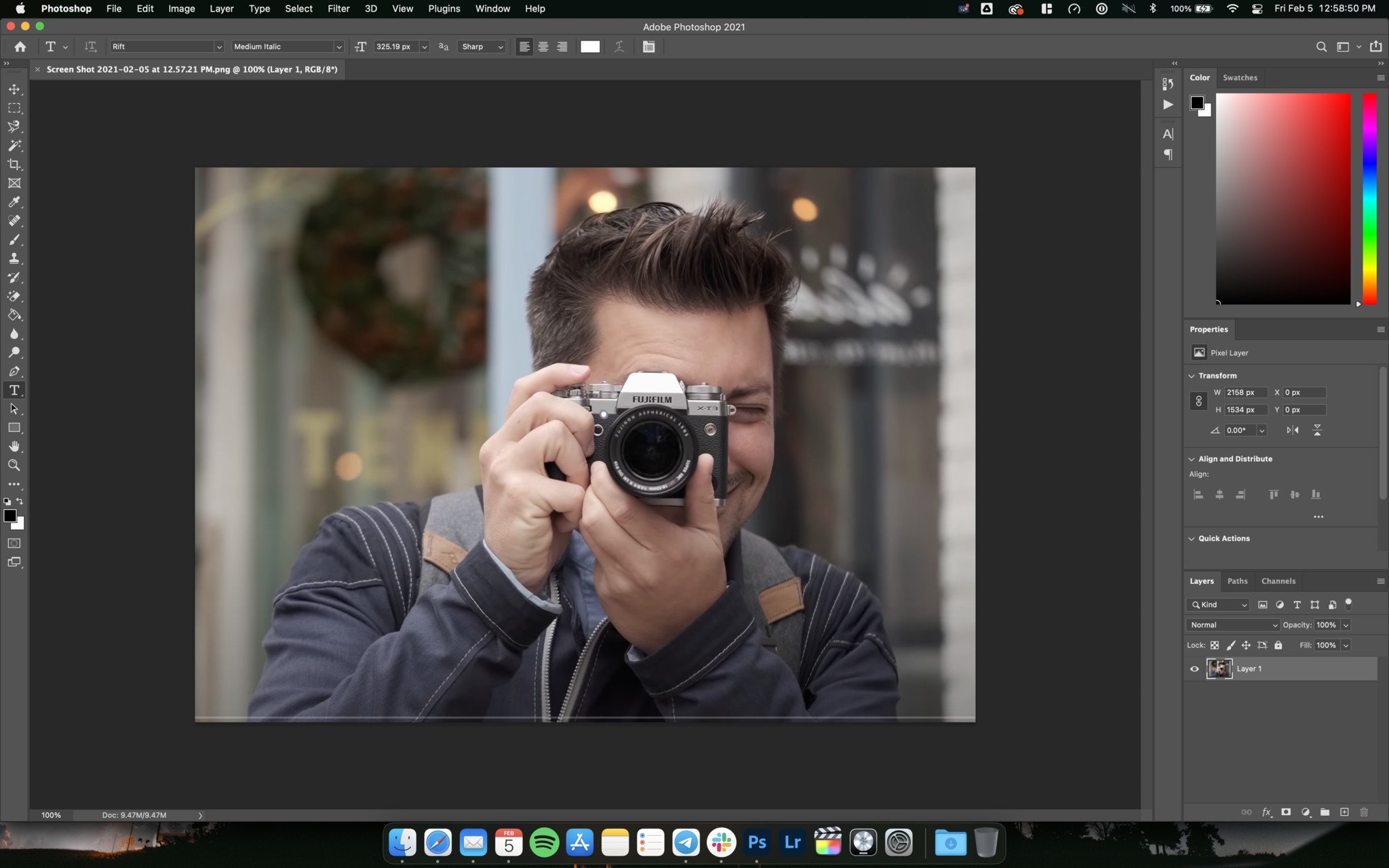Switch to the Channels tab
The height and width of the screenshot is (868, 1389).
(1278, 580)
